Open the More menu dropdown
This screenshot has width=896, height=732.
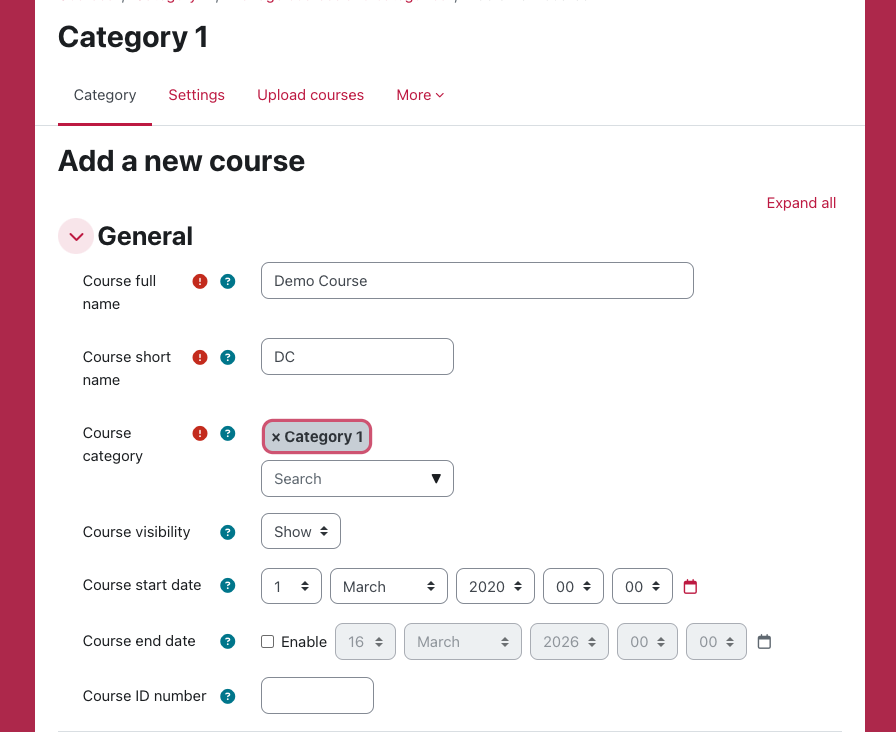point(420,95)
